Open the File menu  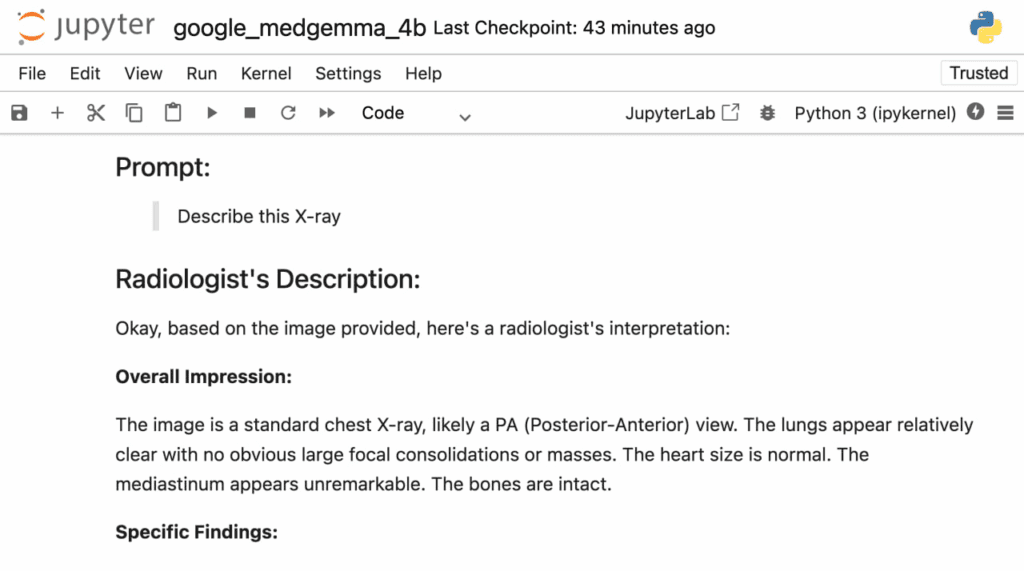pyautogui.click(x=32, y=73)
